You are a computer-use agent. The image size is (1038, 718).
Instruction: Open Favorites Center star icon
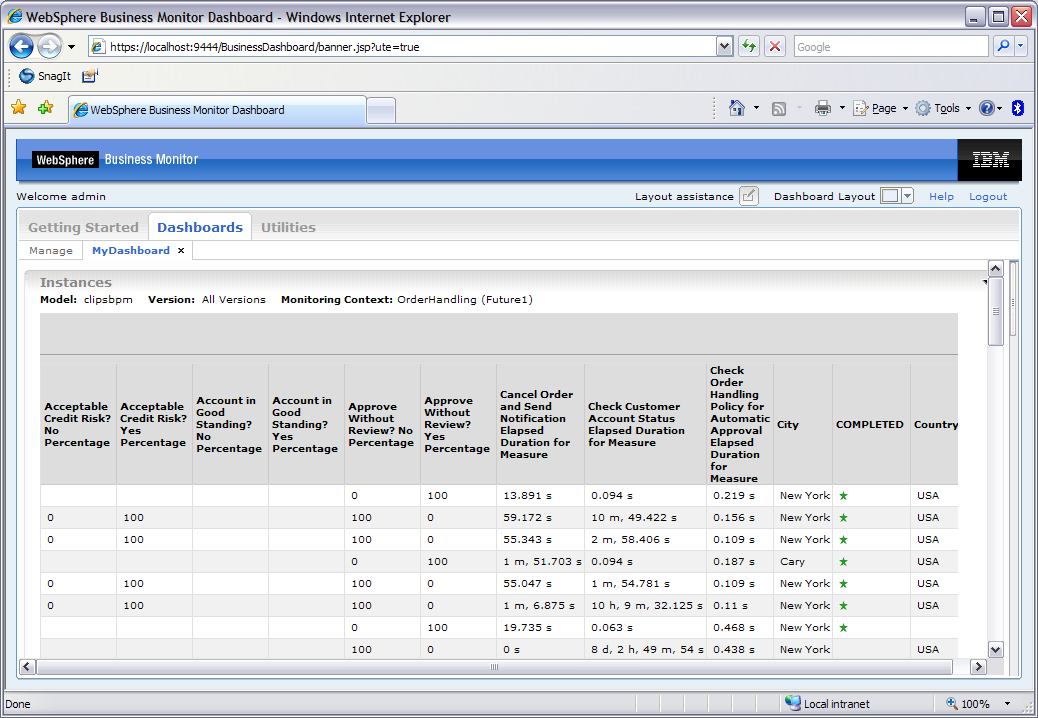click(19, 107)
